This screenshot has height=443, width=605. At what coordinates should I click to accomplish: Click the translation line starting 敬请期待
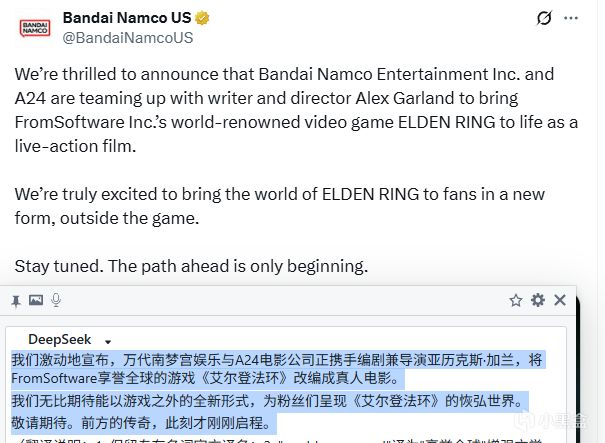click(x=141, y=423)
